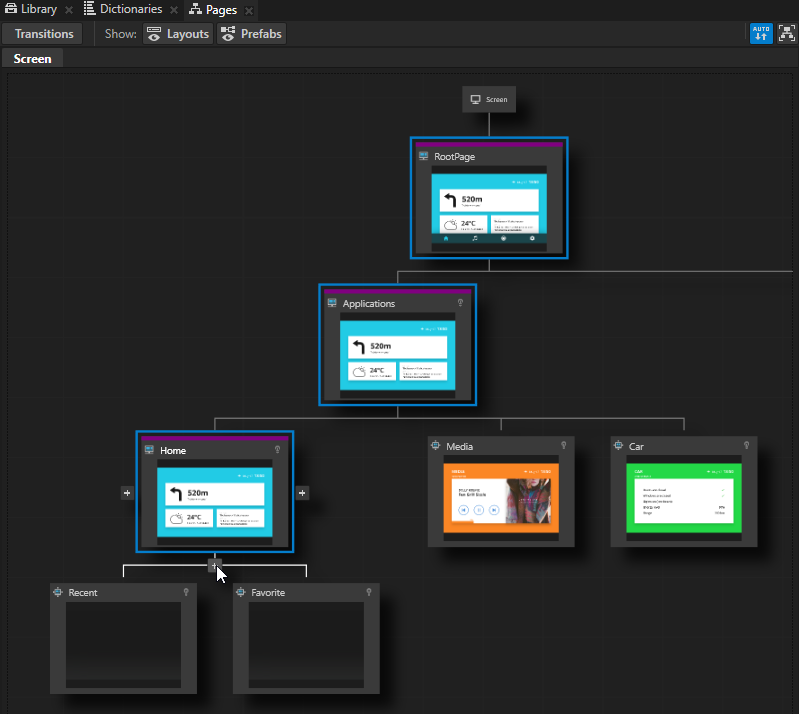This screenshot has width=799, height=714.
Task: Toggle Layouts visibility in Show options
Action: pyautogui.click(x=178, y=34)
